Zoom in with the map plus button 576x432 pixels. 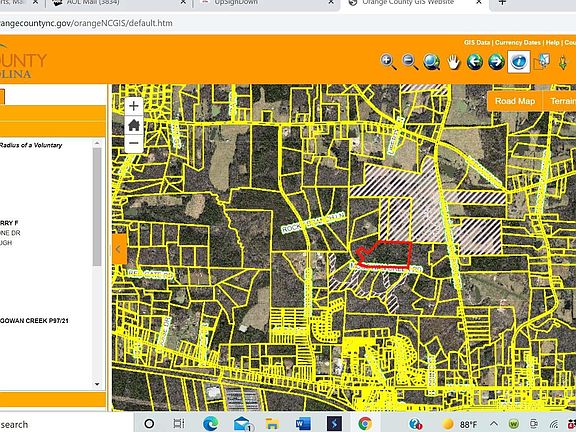pyautogui.click(x=134, y=106)
